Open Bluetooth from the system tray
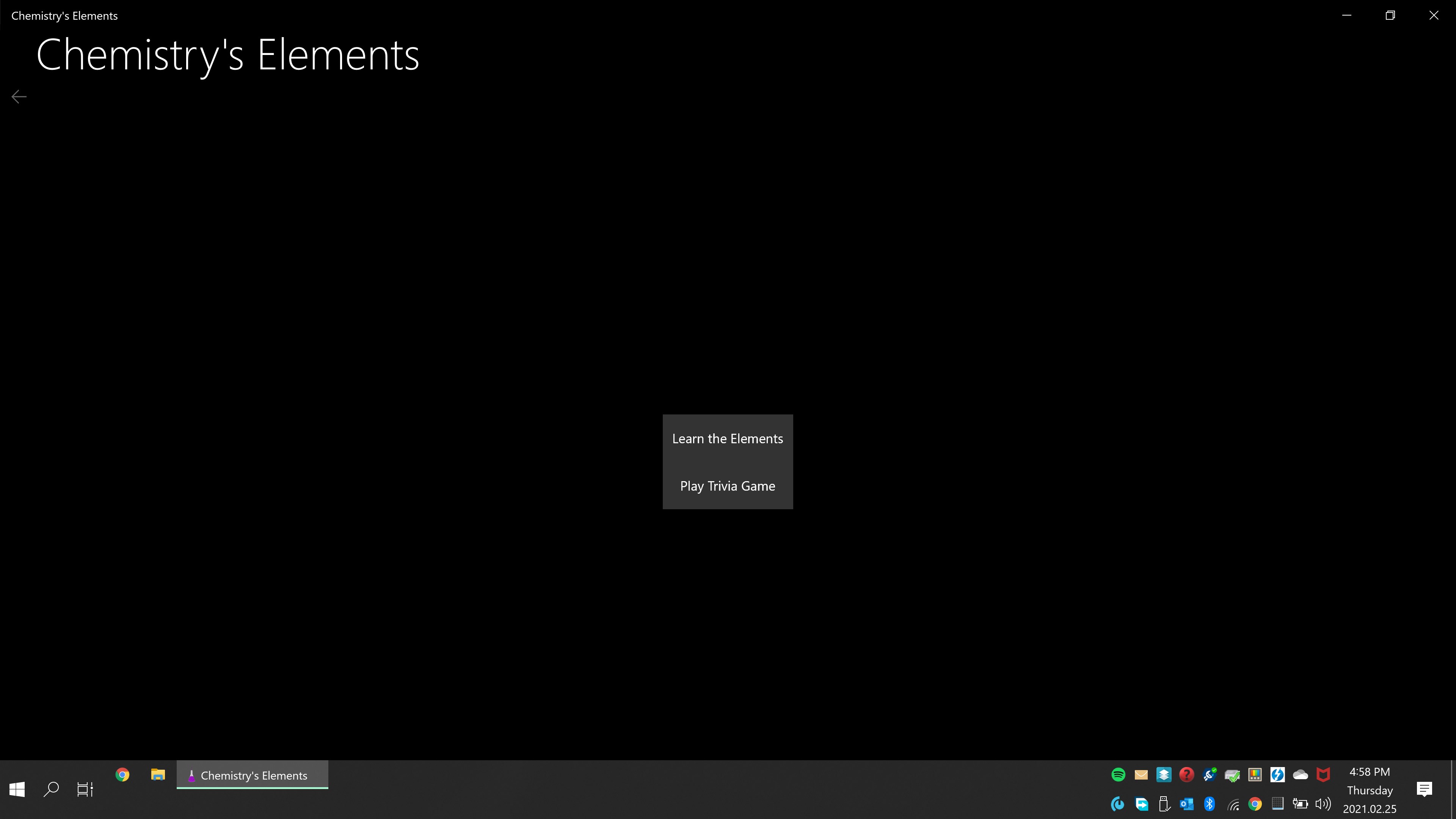 (x=1209, y=804)
